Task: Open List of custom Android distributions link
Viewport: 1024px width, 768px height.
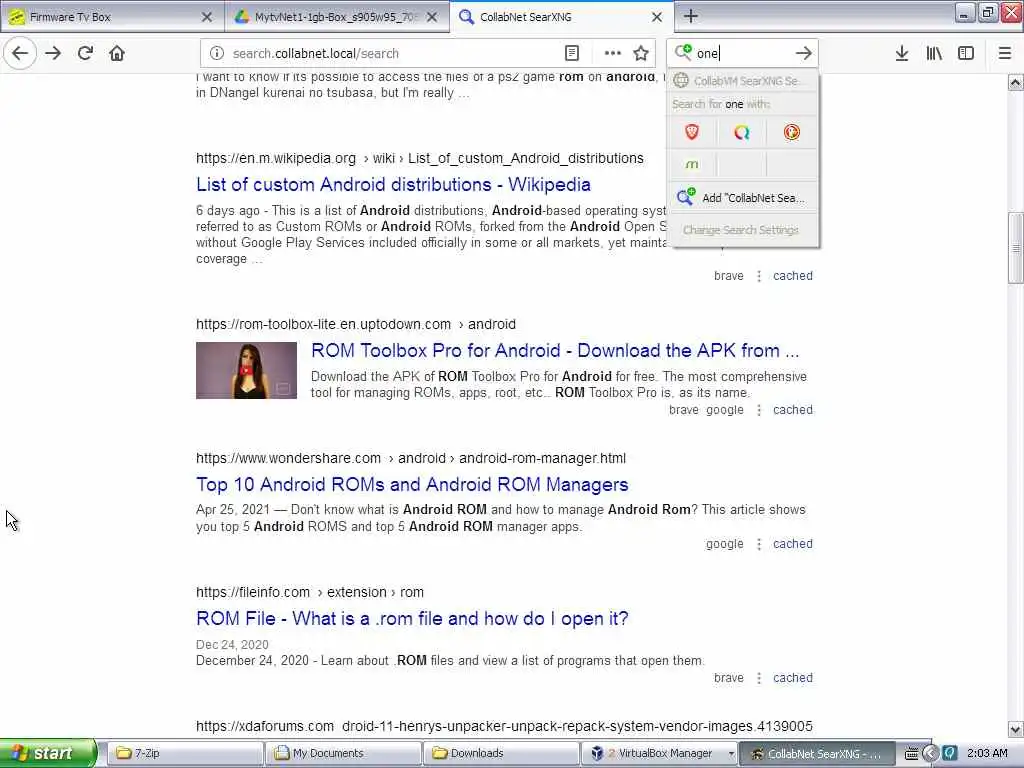Action: pos(393,185)
